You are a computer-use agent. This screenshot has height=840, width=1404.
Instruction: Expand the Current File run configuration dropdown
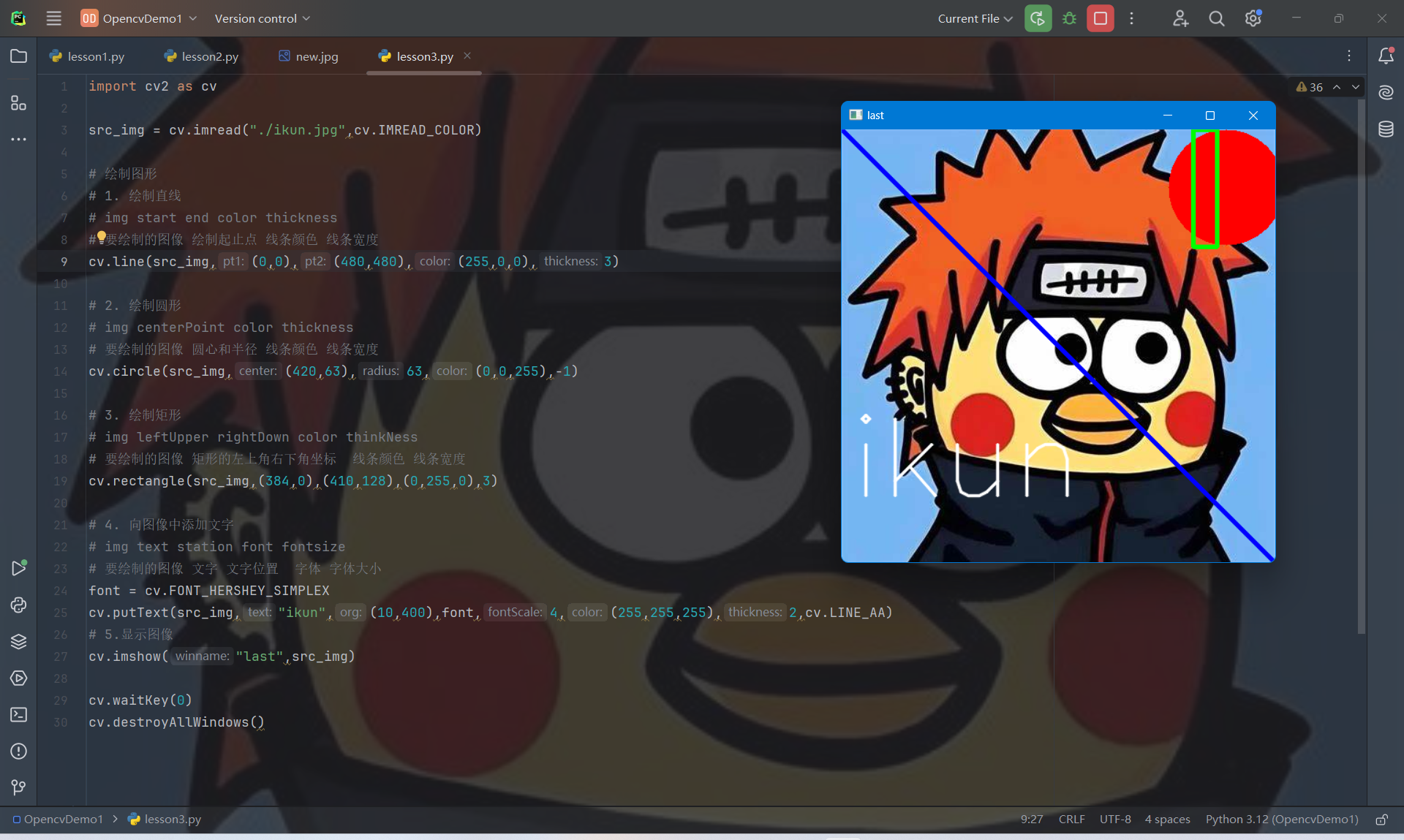coord(975,18)
